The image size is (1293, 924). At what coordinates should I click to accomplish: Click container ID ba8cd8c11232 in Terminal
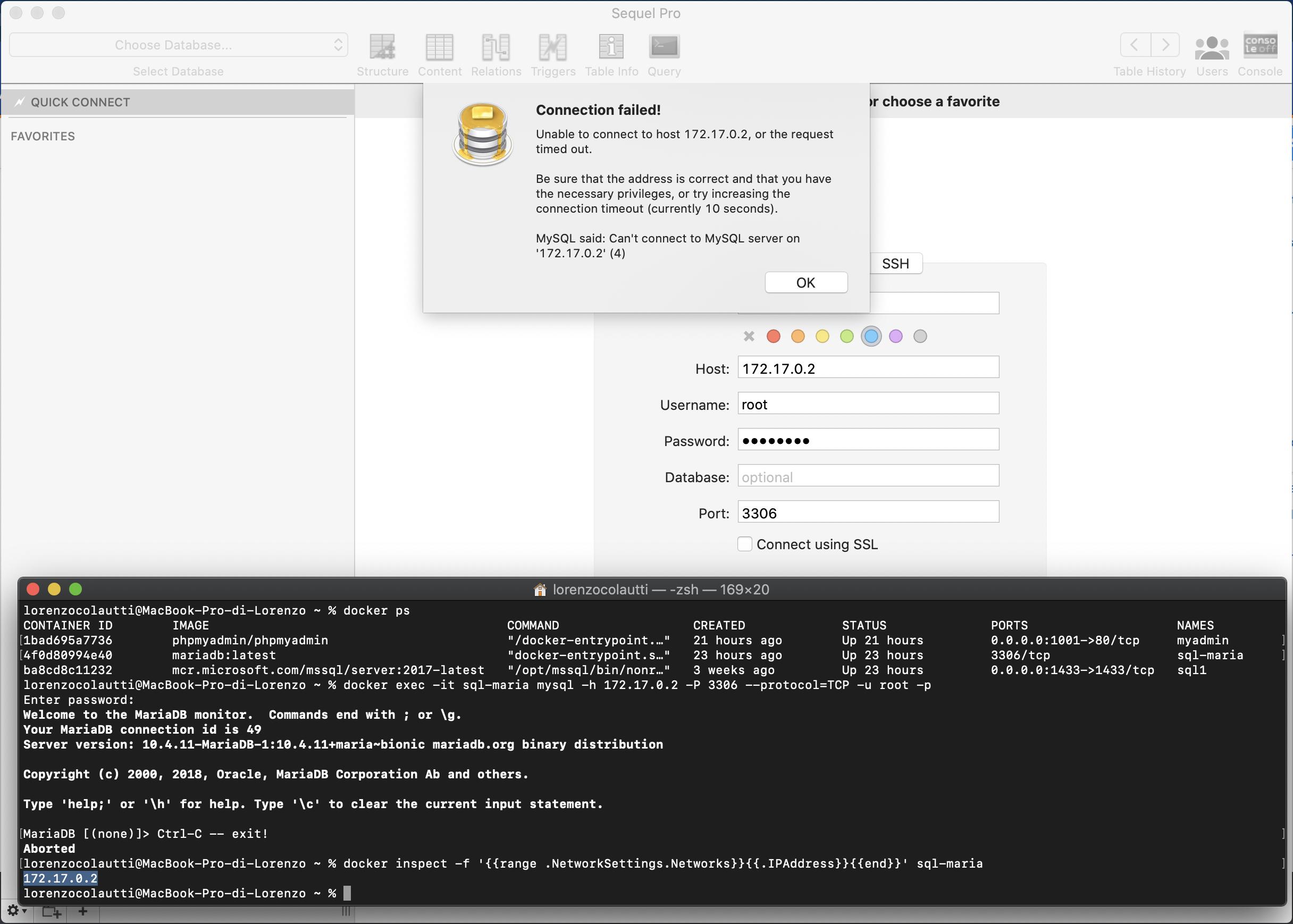68,670
